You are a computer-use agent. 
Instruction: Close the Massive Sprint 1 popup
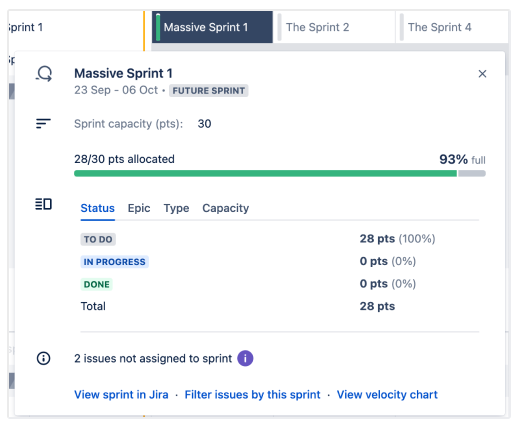coord(482,74)
